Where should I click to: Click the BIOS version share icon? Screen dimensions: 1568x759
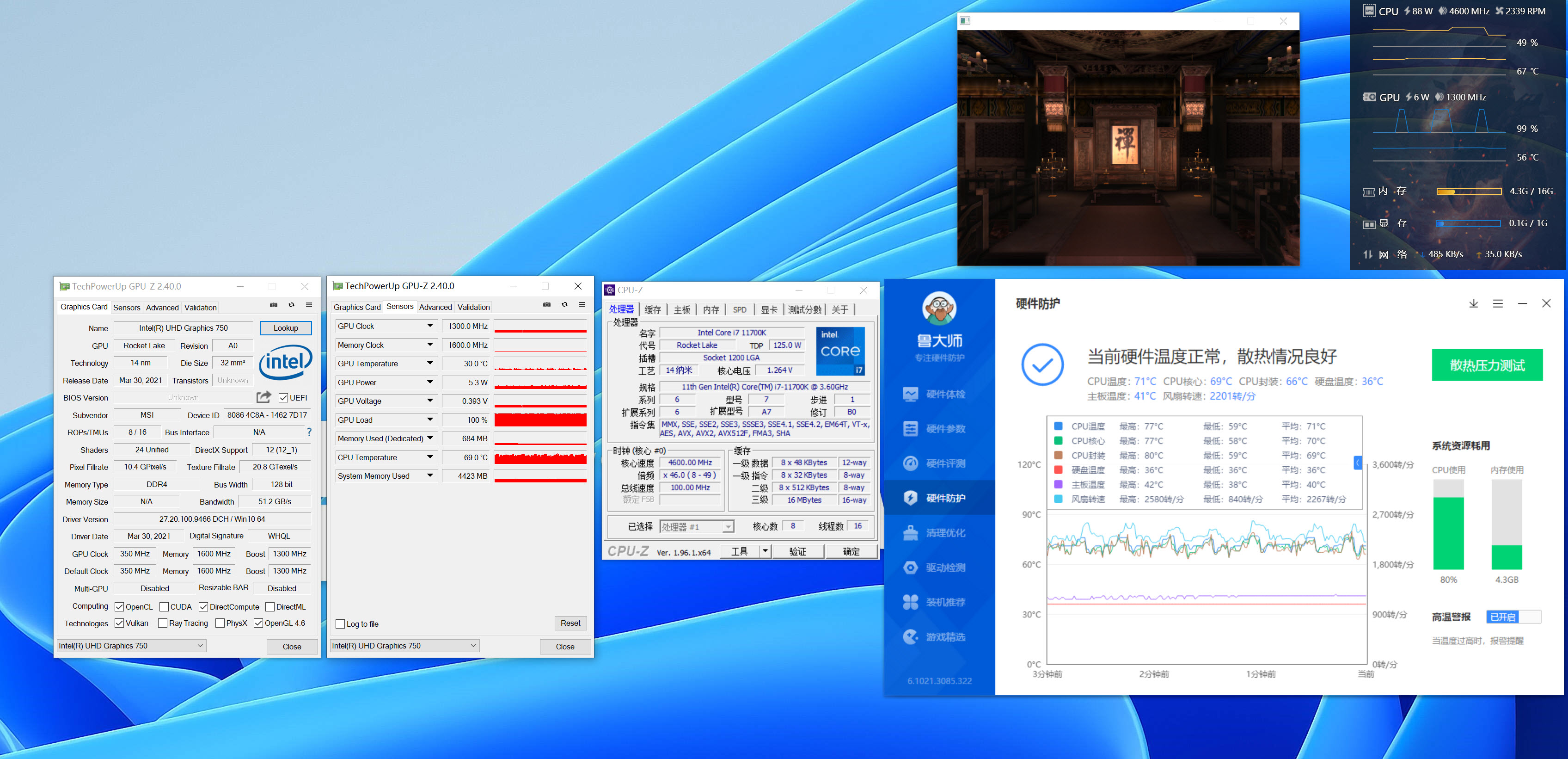[263, 397]
